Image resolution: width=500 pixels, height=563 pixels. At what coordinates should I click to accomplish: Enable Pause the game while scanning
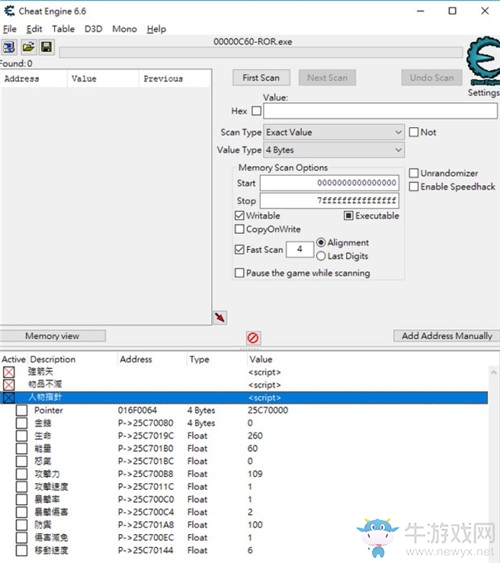(239, 273)
